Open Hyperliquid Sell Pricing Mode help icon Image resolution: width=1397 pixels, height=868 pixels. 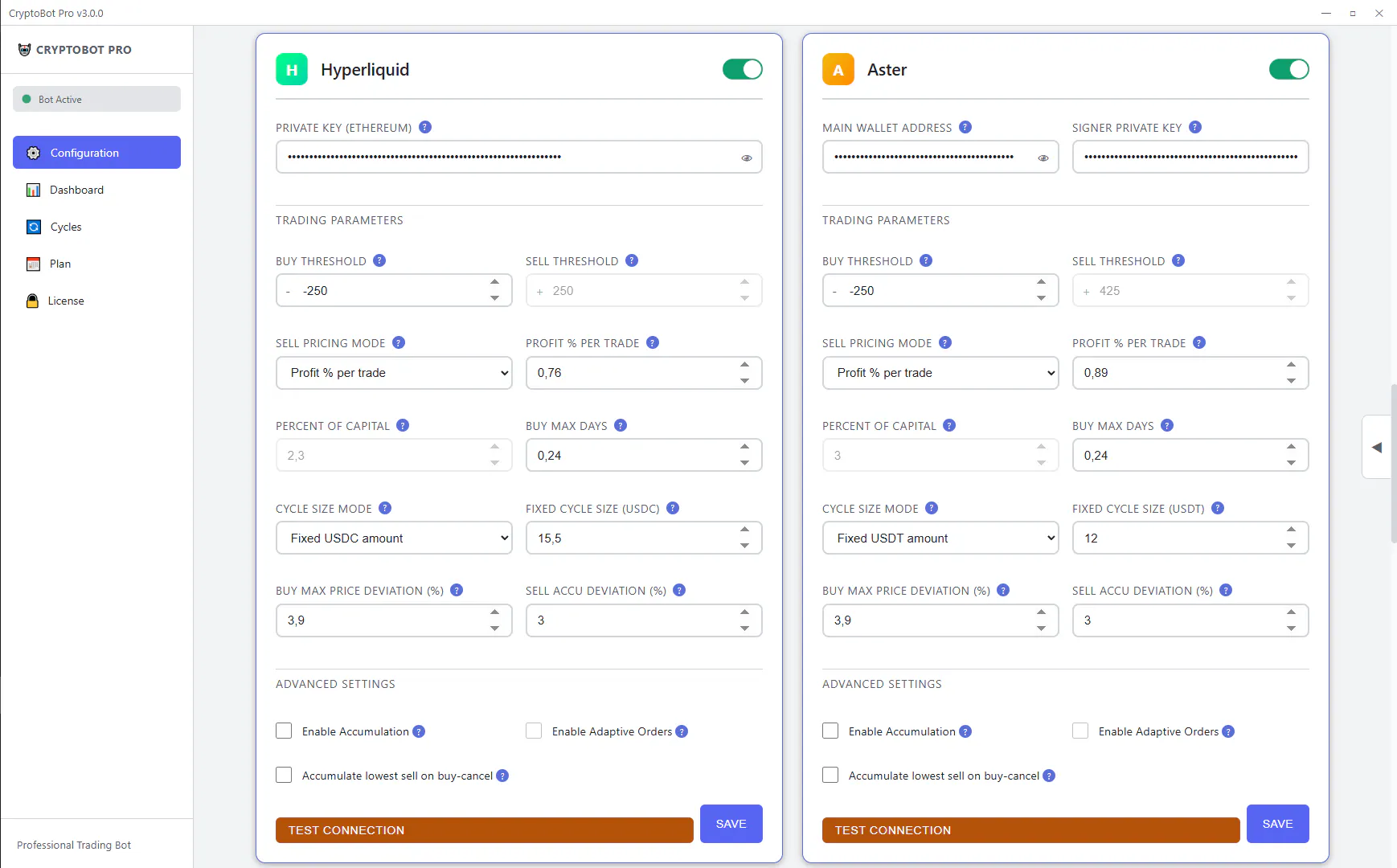(399, 342)
